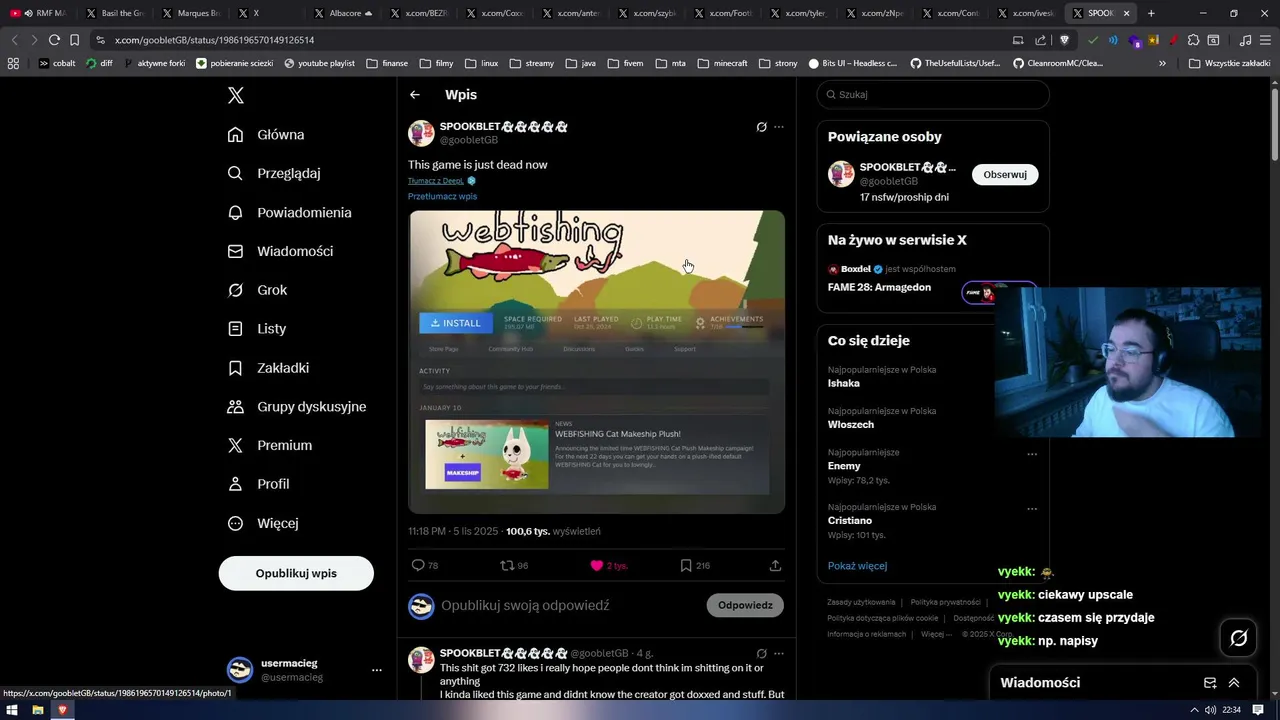Click reply icon with 78 replies
Image resolution: width=1280 pixels, height=720 pixels.
tap(419, 565)
